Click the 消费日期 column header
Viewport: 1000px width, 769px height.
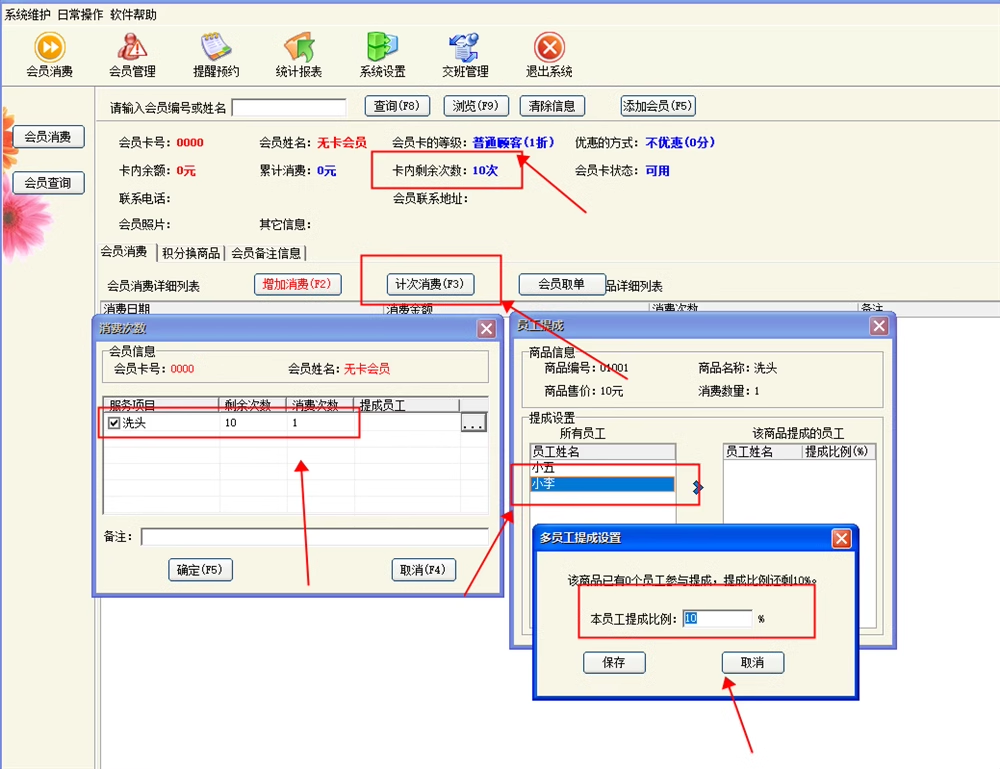[x=242, y=309]
